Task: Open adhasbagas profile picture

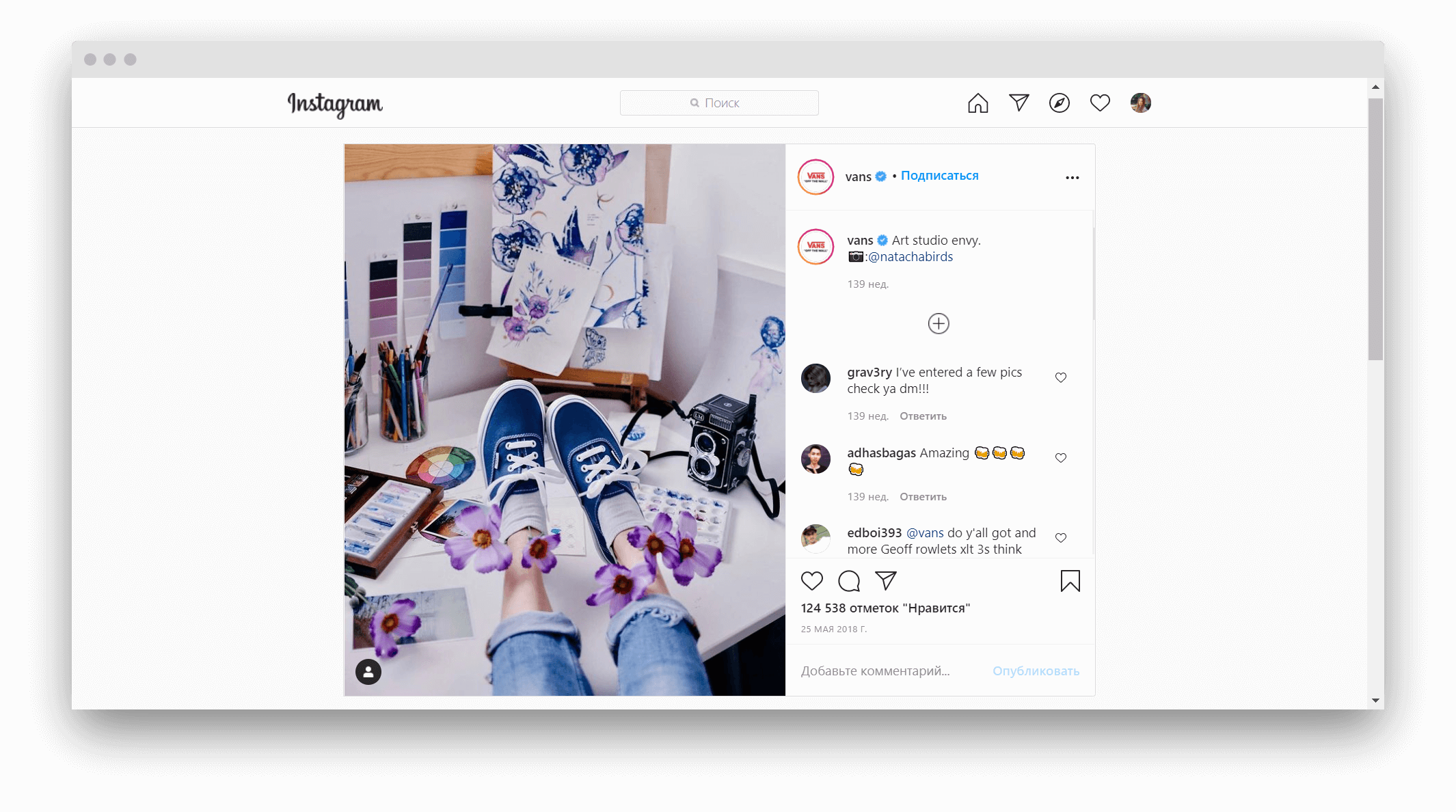Action: [x=815, y=459]
